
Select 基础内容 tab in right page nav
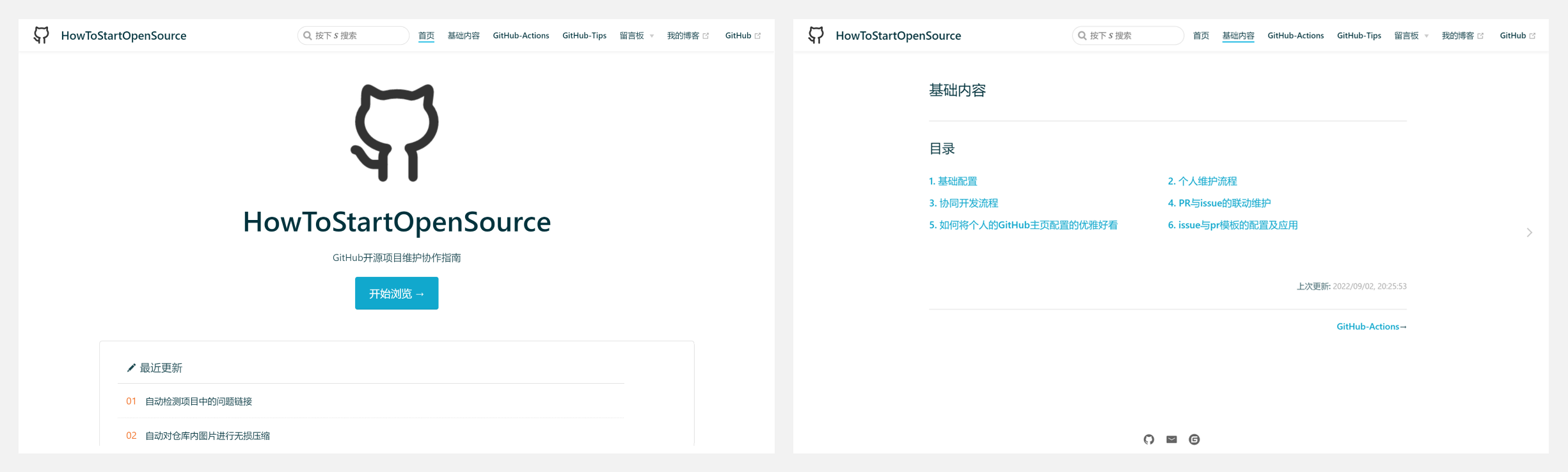click(x=1238, y=36)
